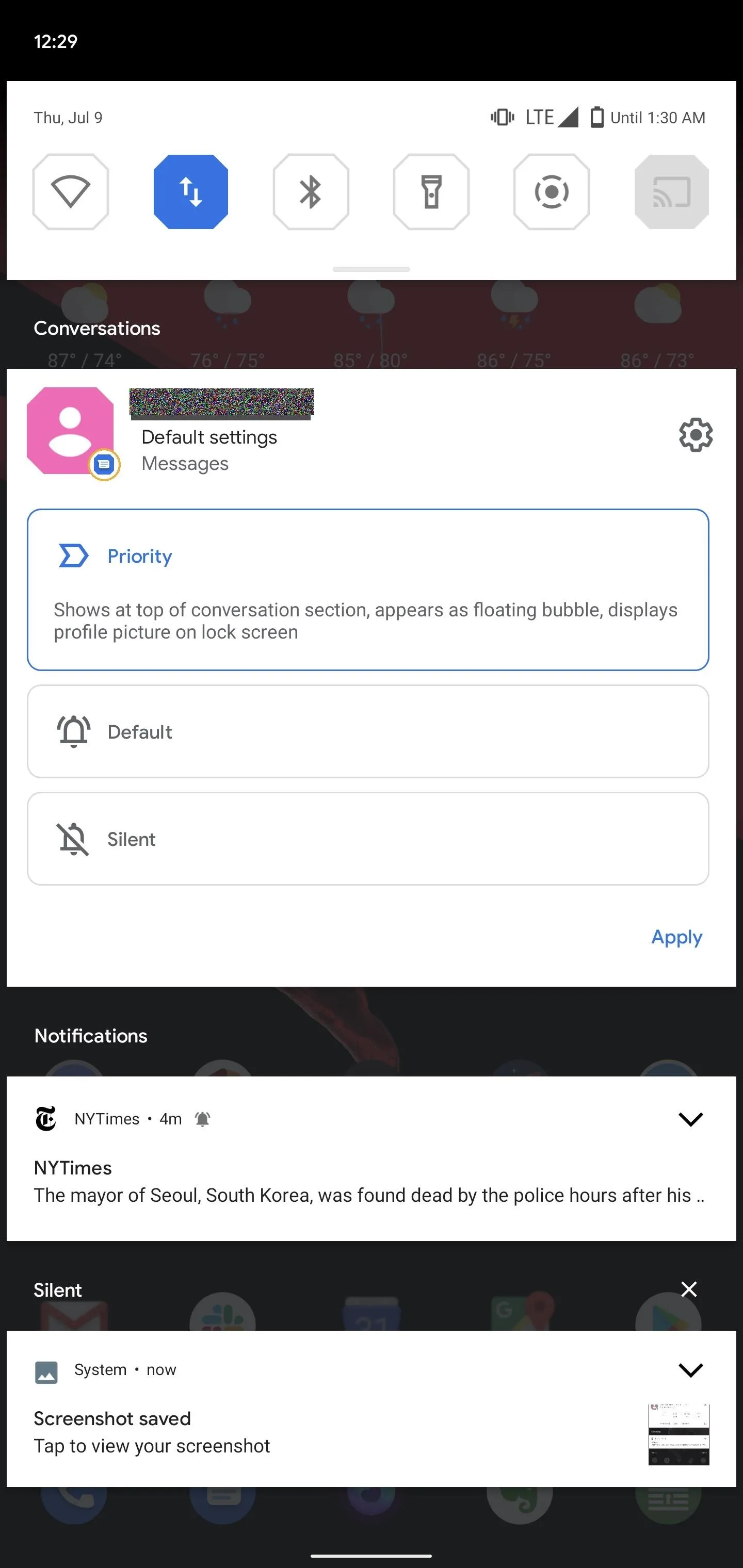Open the saved screenshot thumbnail
The image size is (743, 1568).
coord(679,1434)
